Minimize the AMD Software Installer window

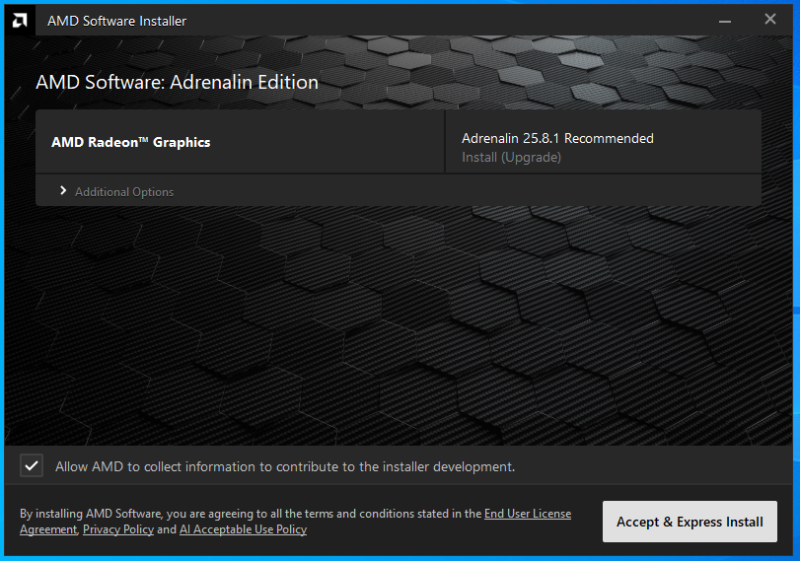click(x=725, y=21)
